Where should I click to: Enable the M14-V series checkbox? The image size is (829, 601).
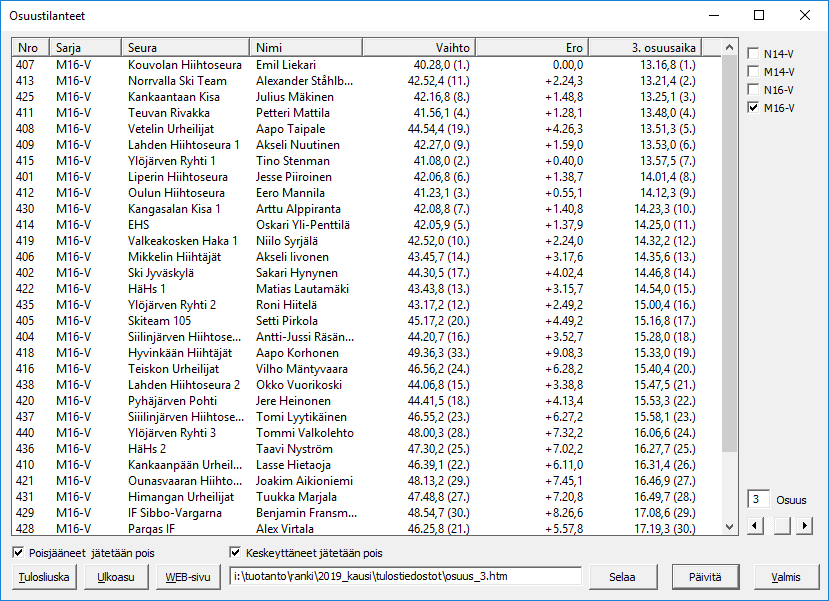pos(754,72)
